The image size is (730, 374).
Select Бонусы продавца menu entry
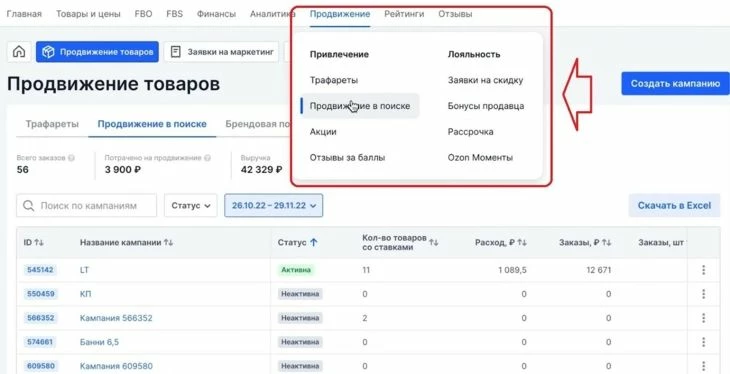pyautogui.click(x=486, y=106)
